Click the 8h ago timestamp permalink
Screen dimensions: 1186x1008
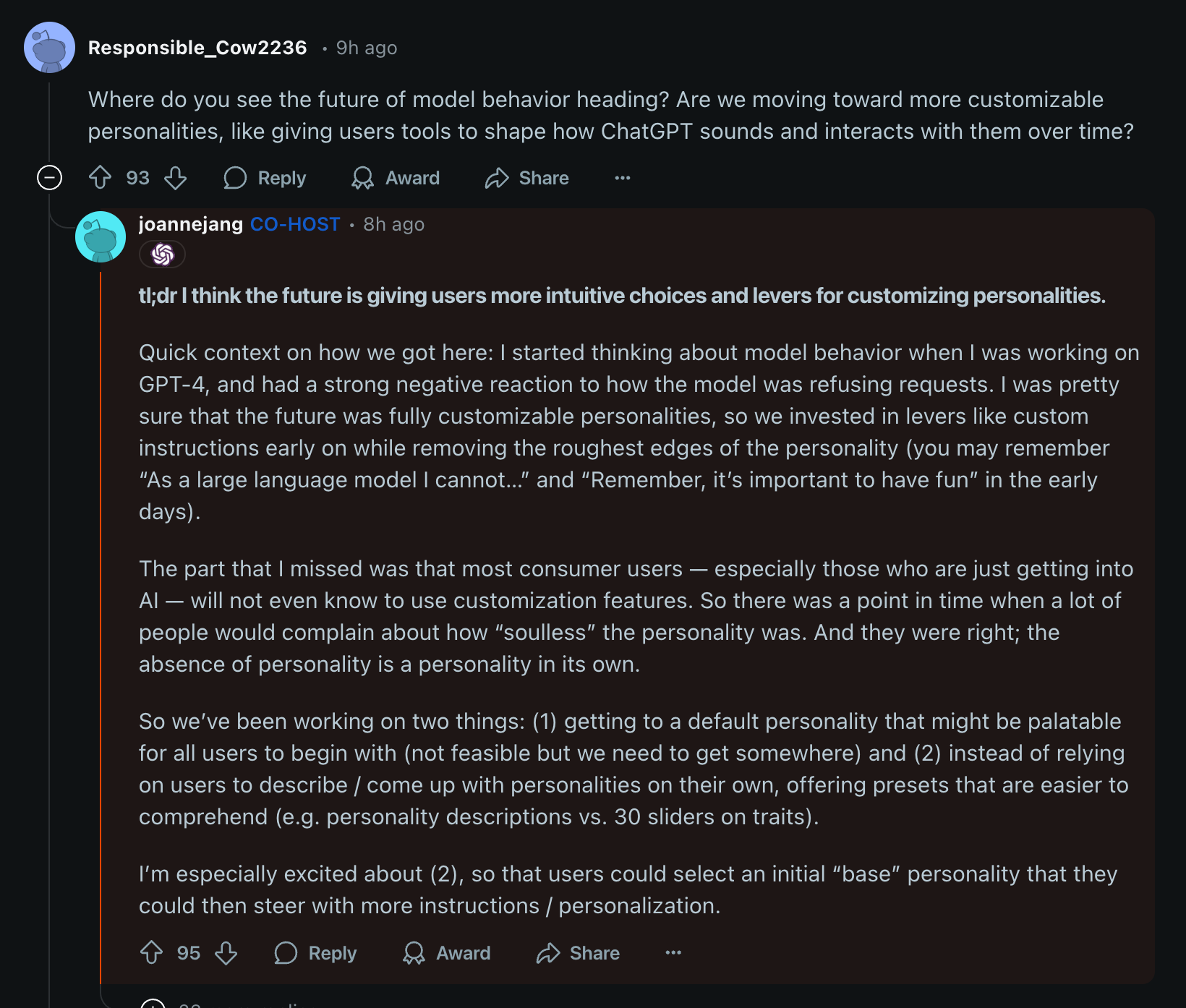pyautogui.click(x=393, y=224)
